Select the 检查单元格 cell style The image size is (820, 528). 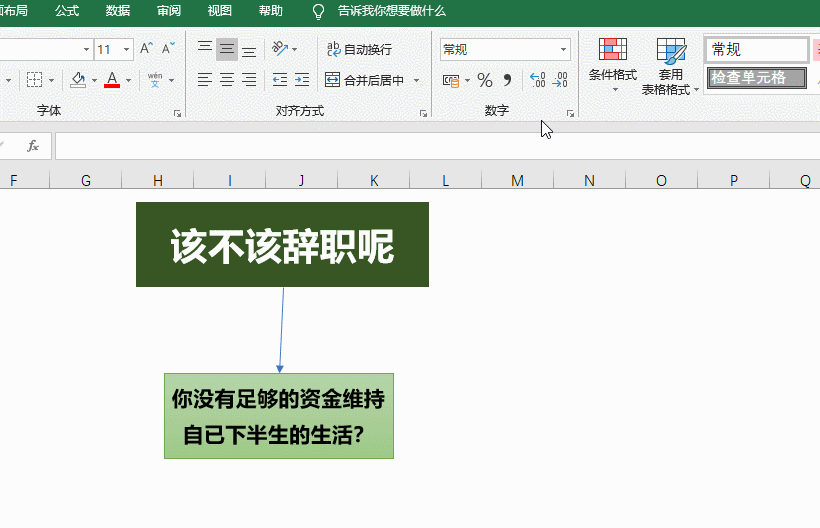click(756, 78)
